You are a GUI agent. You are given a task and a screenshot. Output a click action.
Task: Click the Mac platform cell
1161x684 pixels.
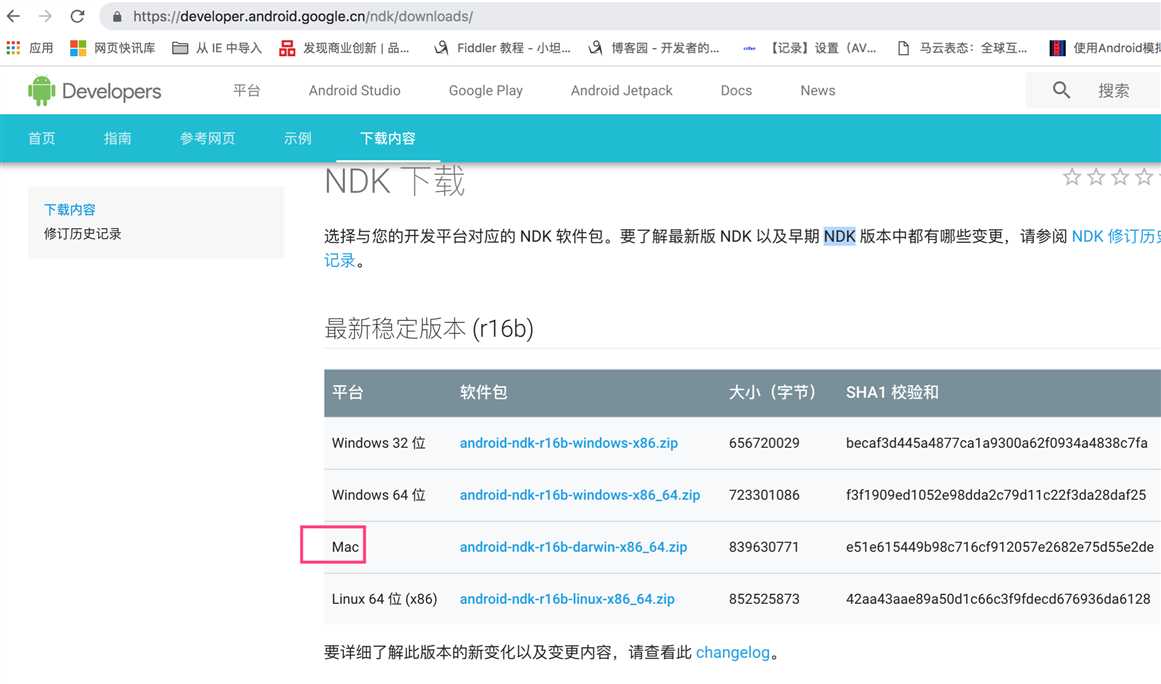(x=345, y=547)
